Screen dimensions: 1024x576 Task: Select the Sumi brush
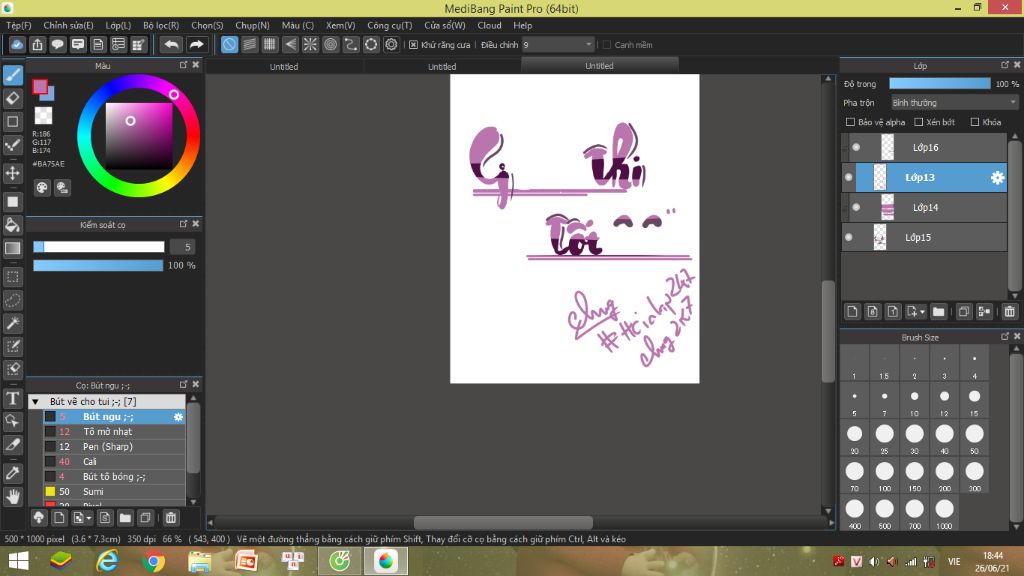pyautogui.click(x=114, y=492)
